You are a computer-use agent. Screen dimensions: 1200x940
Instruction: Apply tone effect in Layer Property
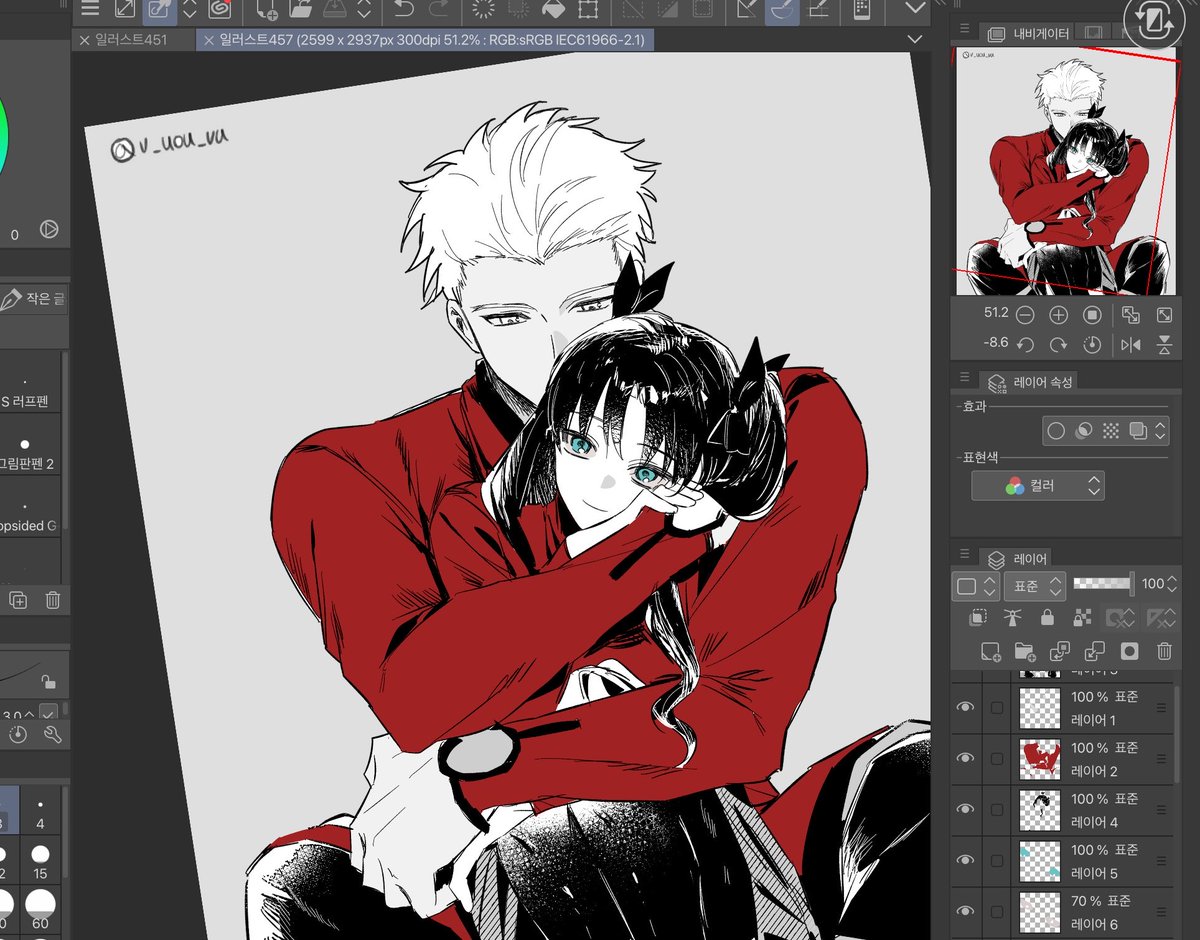click(1110, 431)
